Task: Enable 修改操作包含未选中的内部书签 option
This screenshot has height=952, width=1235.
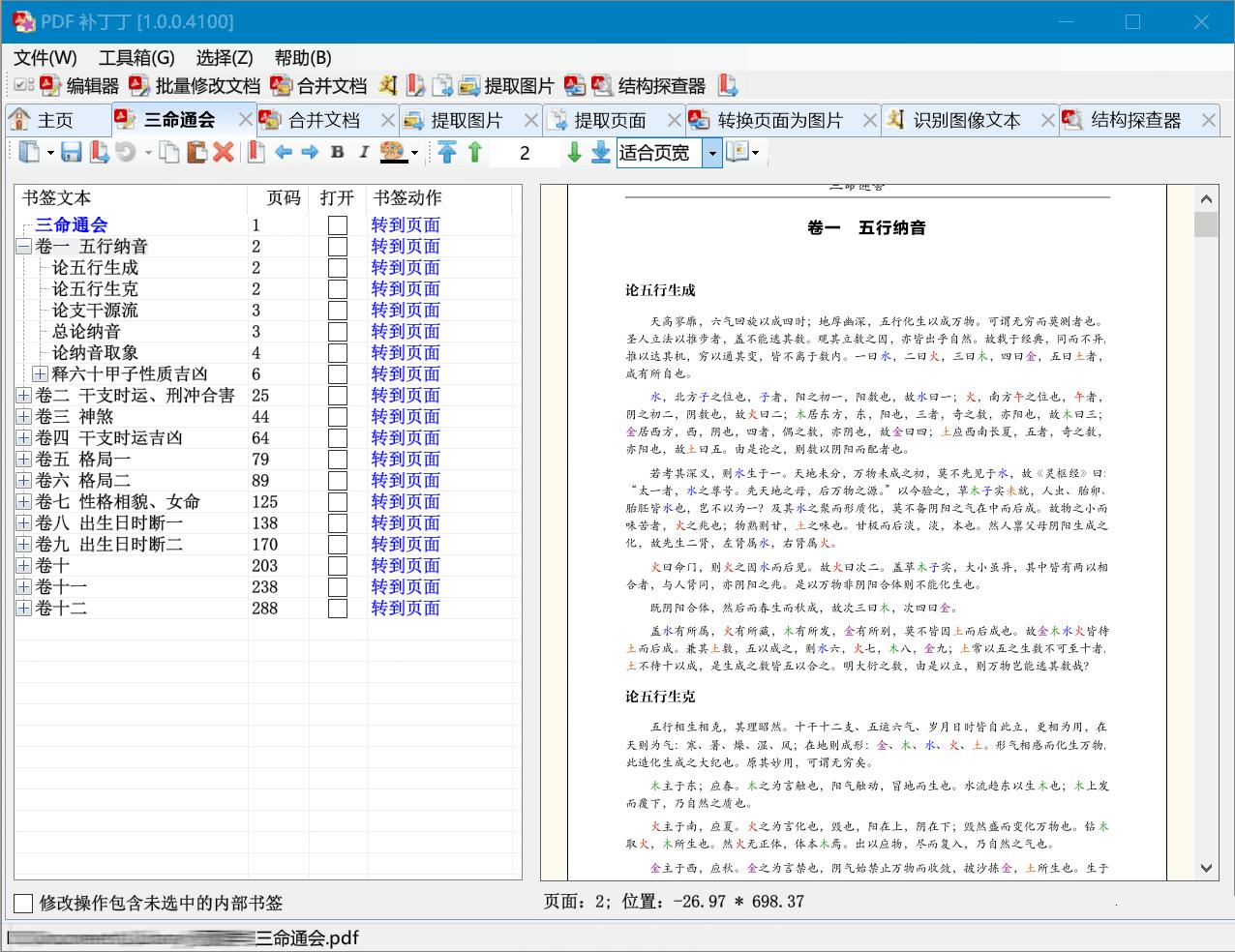Action: 21,903
